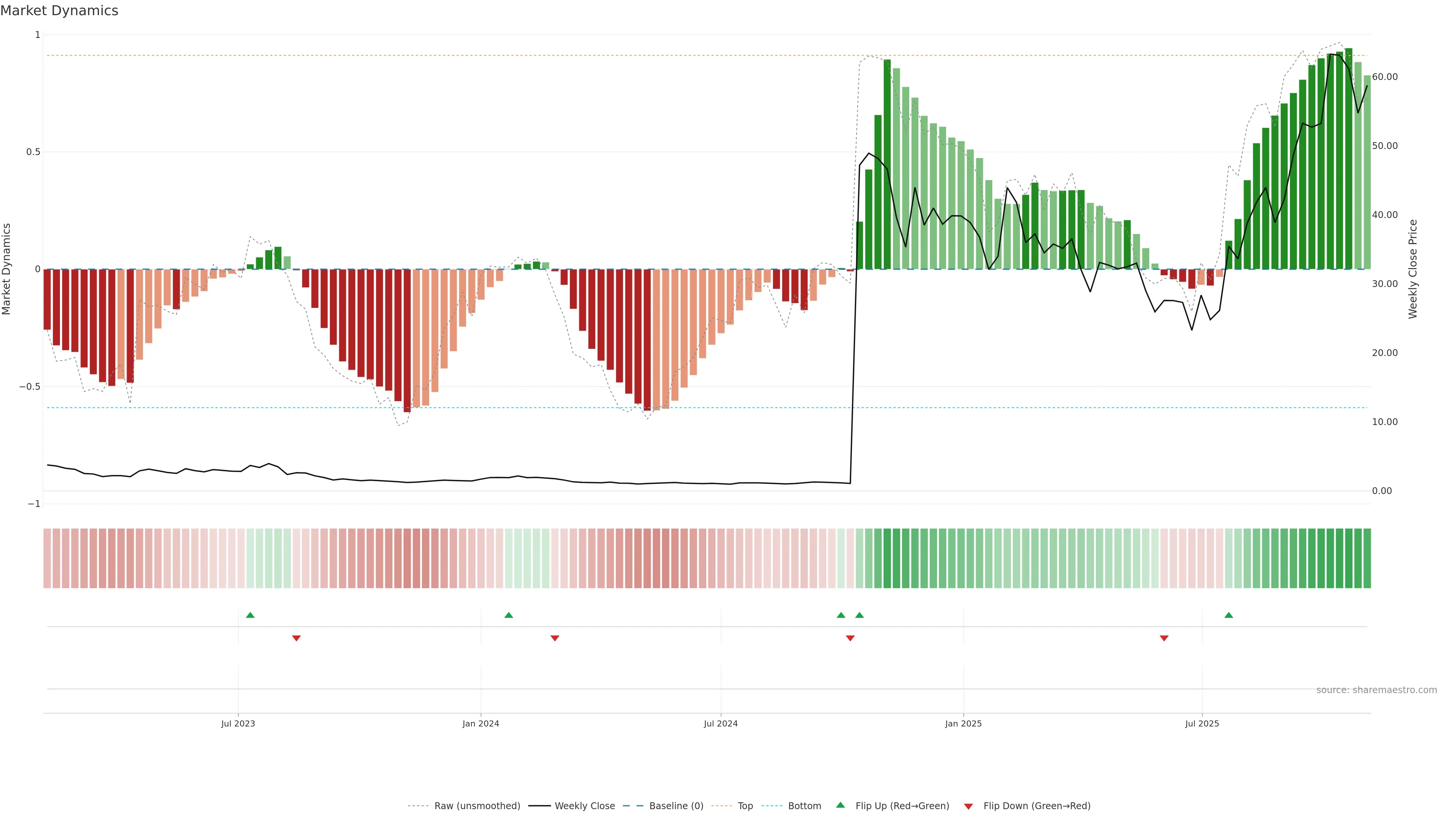Viewport: 1456px width, 819px height.
Task: Click red flip-down triangle between Jan 2024 and Jul 2024
Action: click(x=554, y=638)
